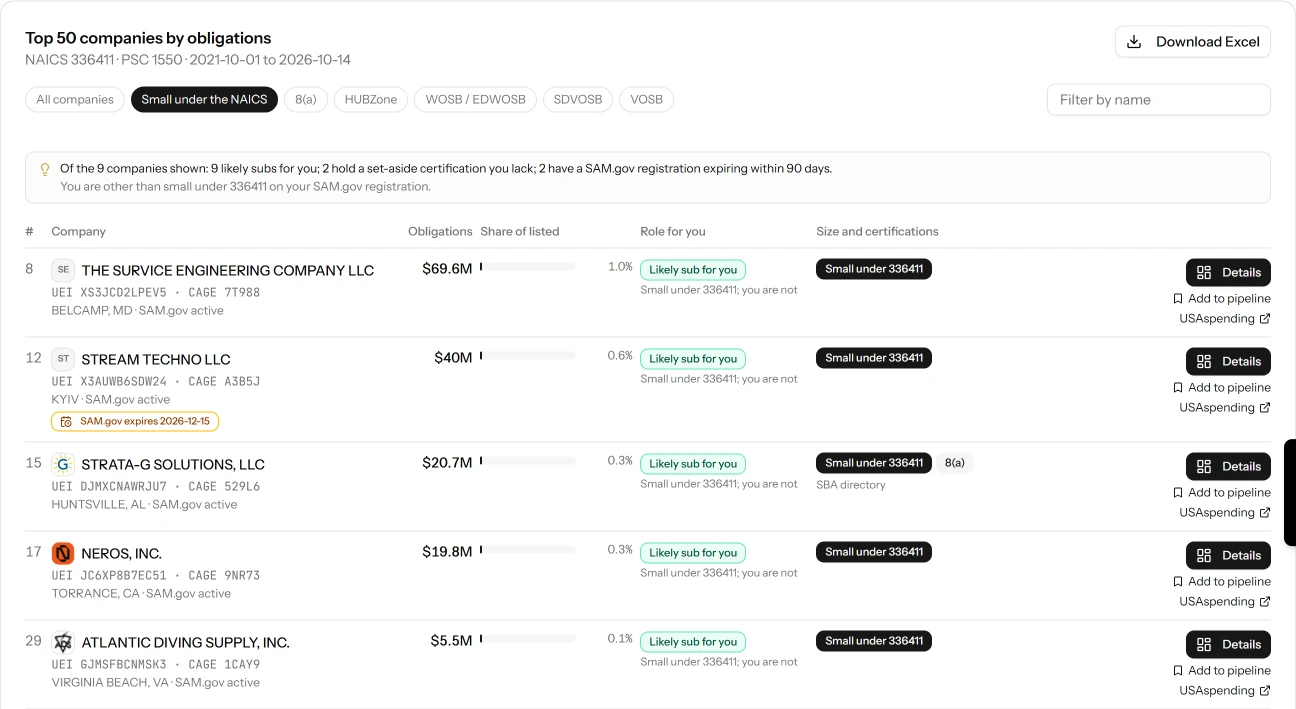The image size is (1296, 709).
Task: Click Survice Engineering's share of listed bar
Action: (528, 267)
